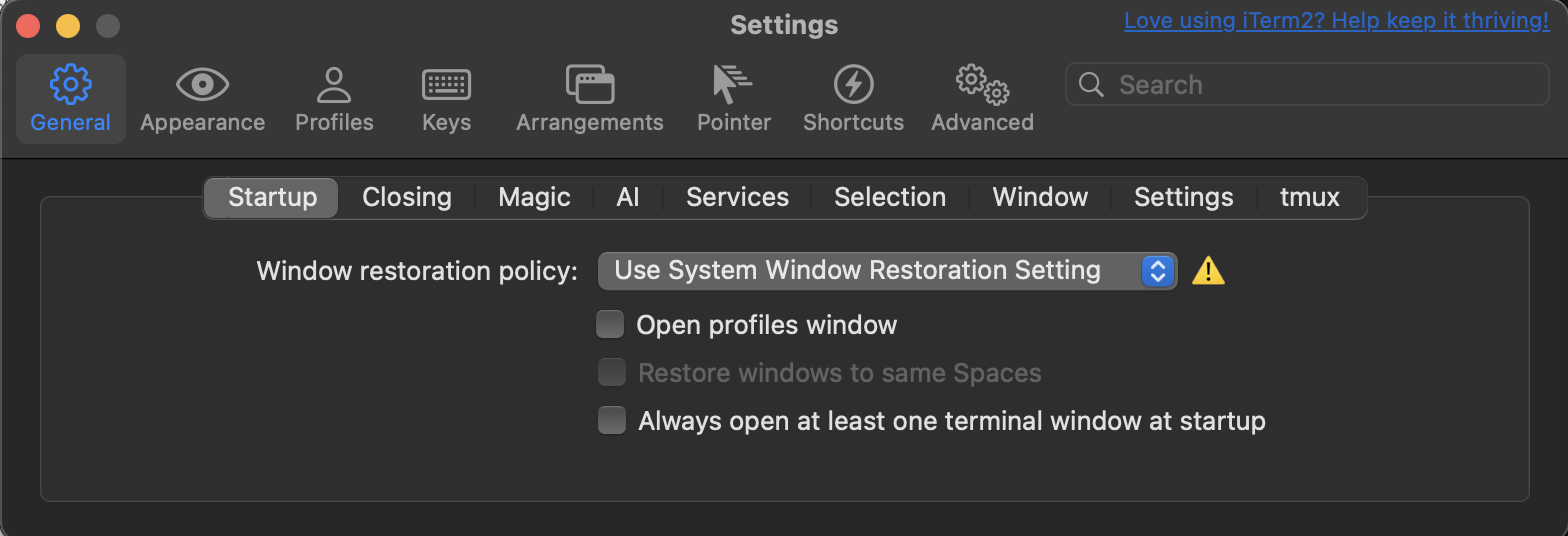This screenshot has height=536, width=1568.
Task: Switch to the Window tab
Action: click(1040, 198)
